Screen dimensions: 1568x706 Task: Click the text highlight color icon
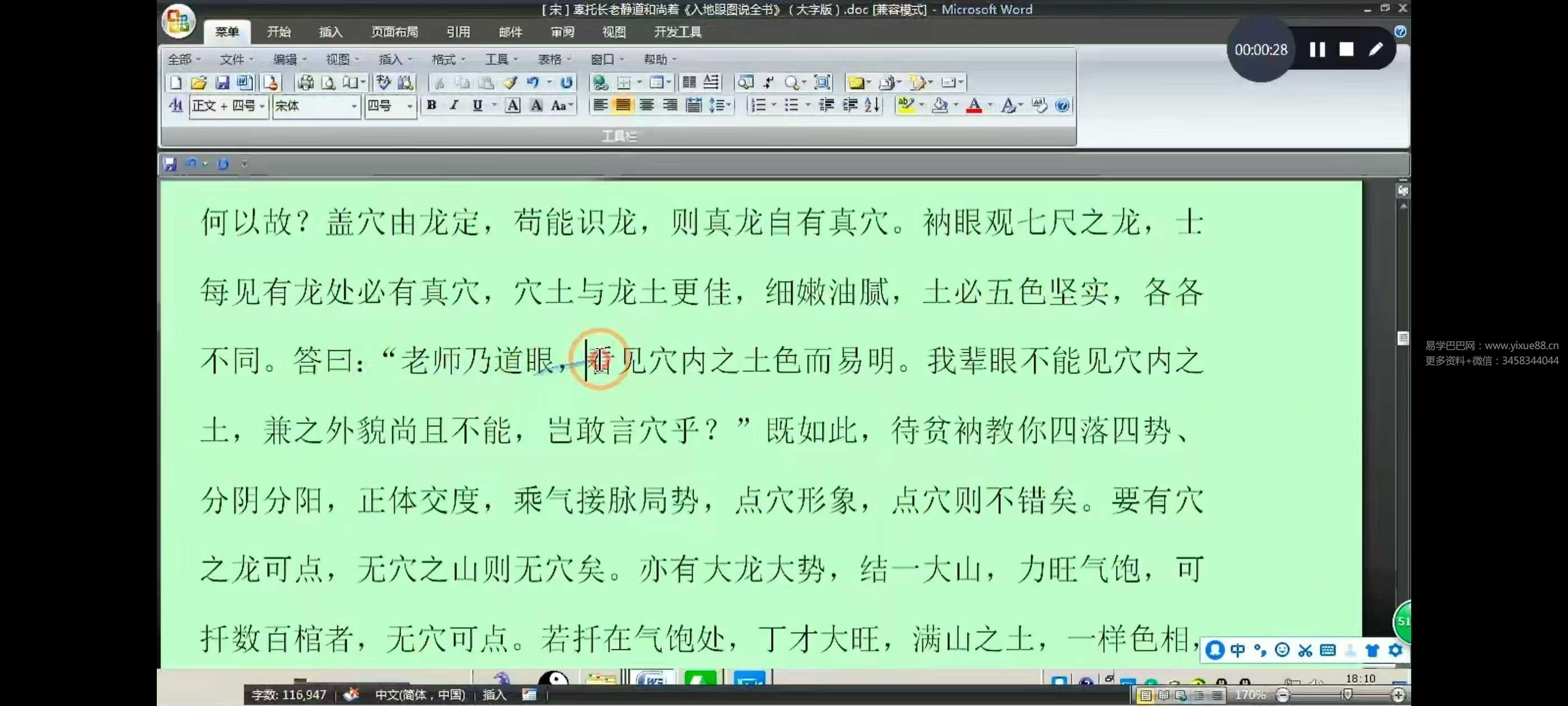(906, 105)
